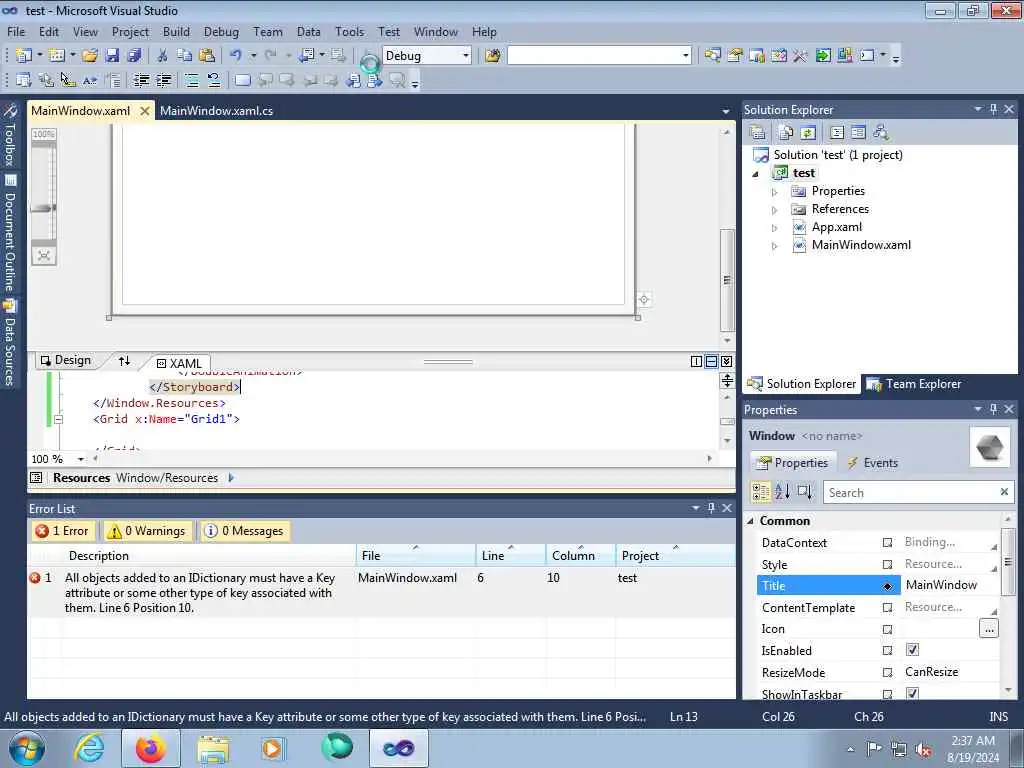Viewport: 1024px width, 768px height.
Task: Click Uncomment Selected Lines icon
Action: [x=214, y=80]
